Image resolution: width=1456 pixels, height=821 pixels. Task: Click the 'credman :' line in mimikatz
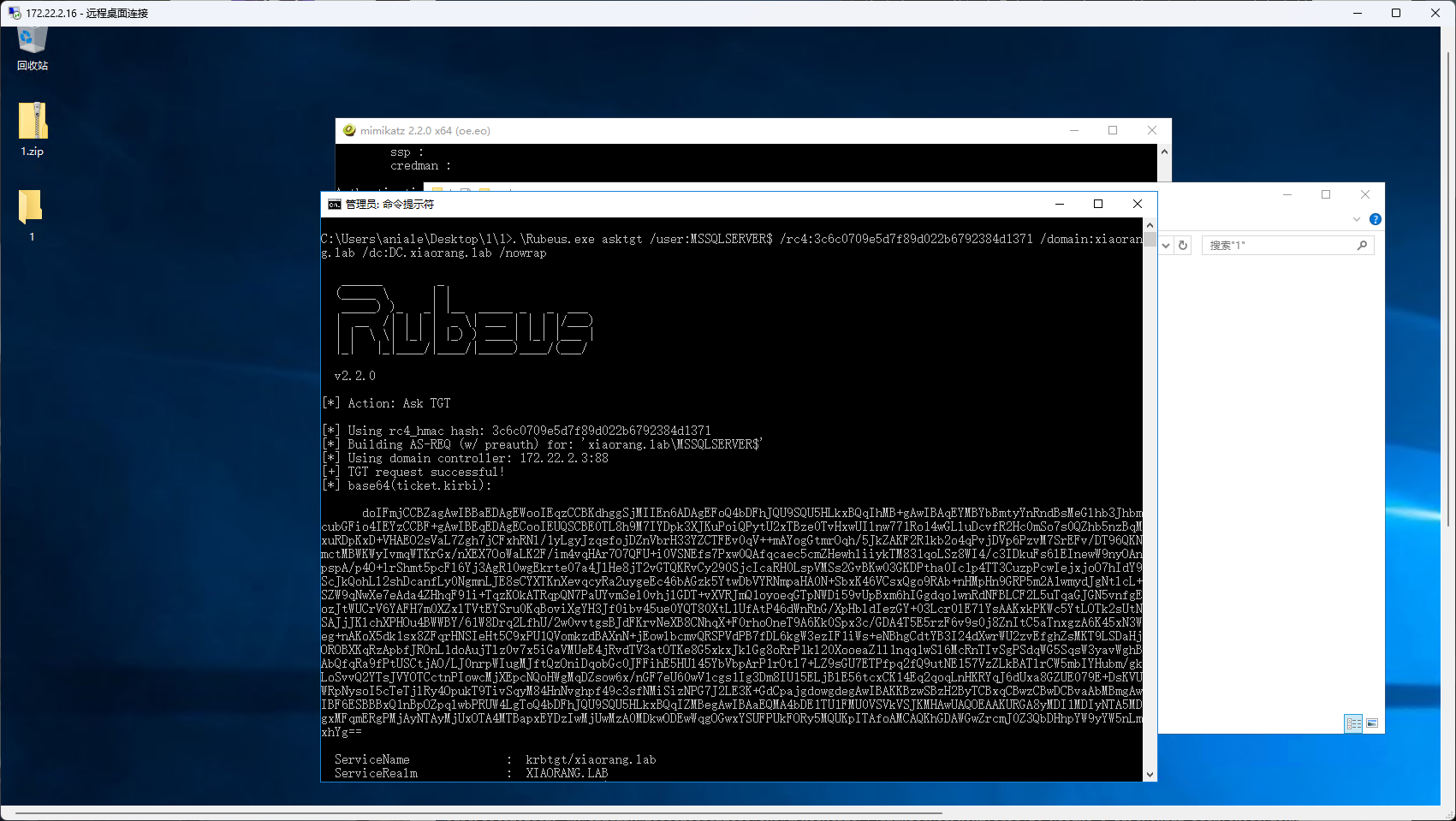[420, 166]
